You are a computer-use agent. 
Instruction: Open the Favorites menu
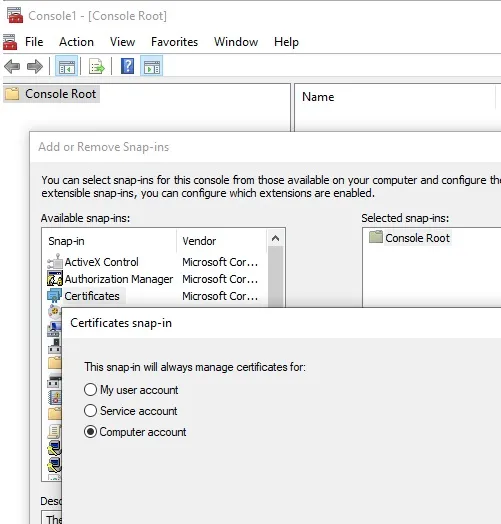coord(174,42)
